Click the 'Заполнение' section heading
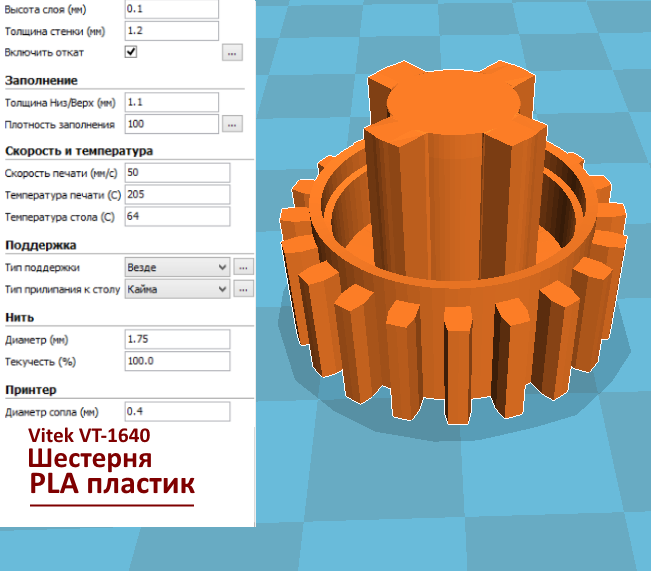 coord(41,81)
